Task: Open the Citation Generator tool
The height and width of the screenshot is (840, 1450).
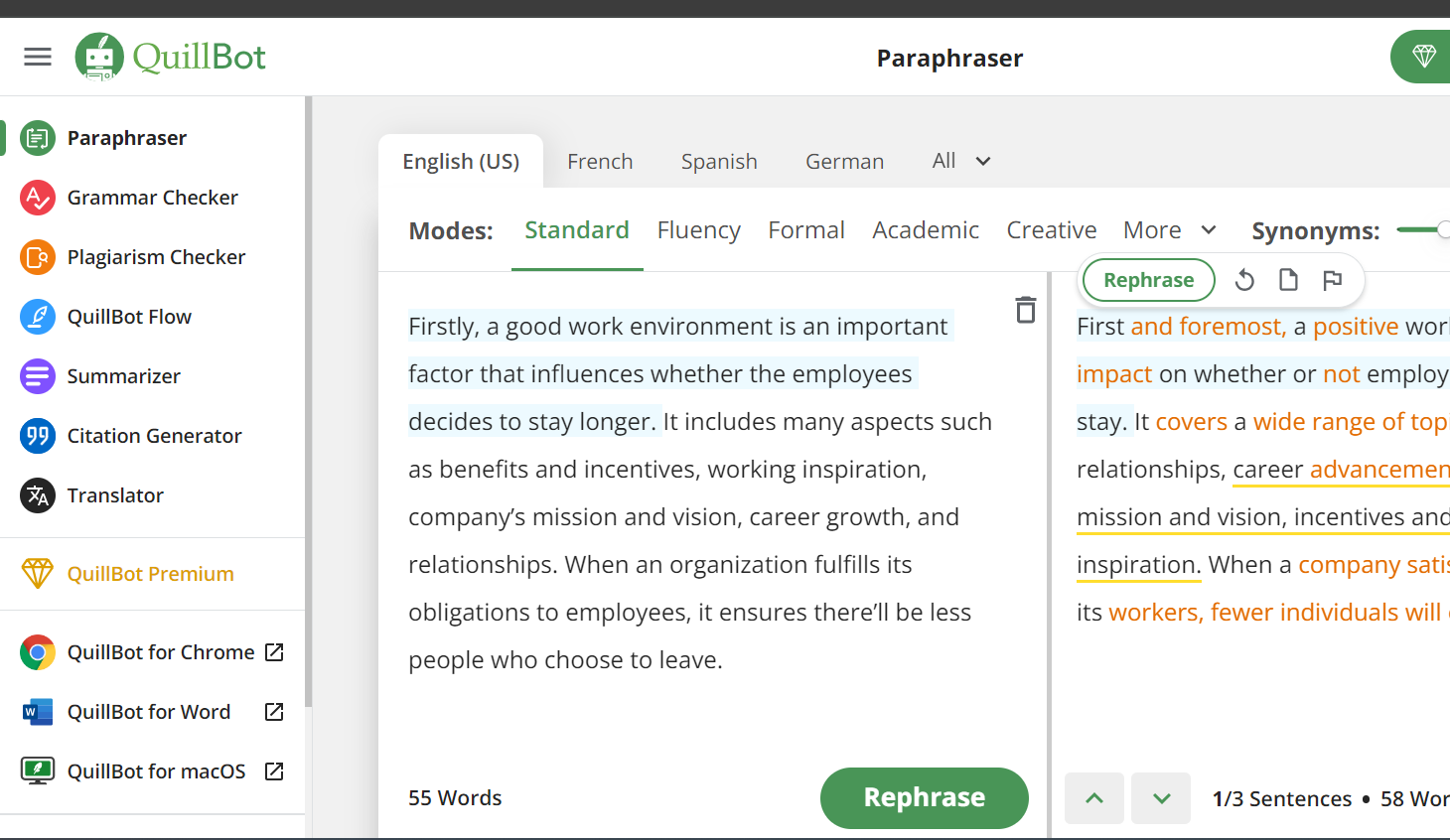Action: [154, 436]
